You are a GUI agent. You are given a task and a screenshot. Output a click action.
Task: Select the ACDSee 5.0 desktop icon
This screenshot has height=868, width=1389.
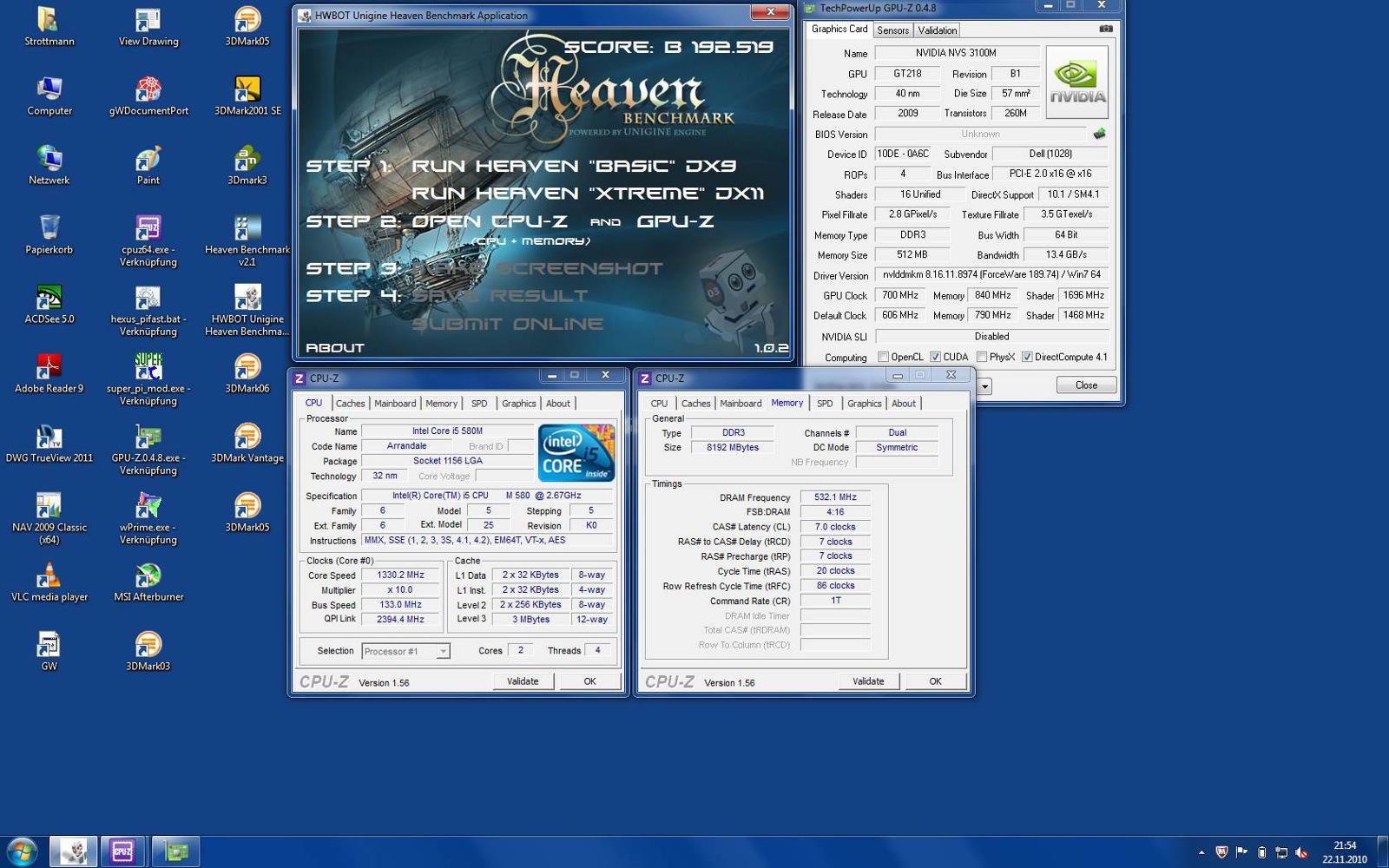tap(49, 304)
